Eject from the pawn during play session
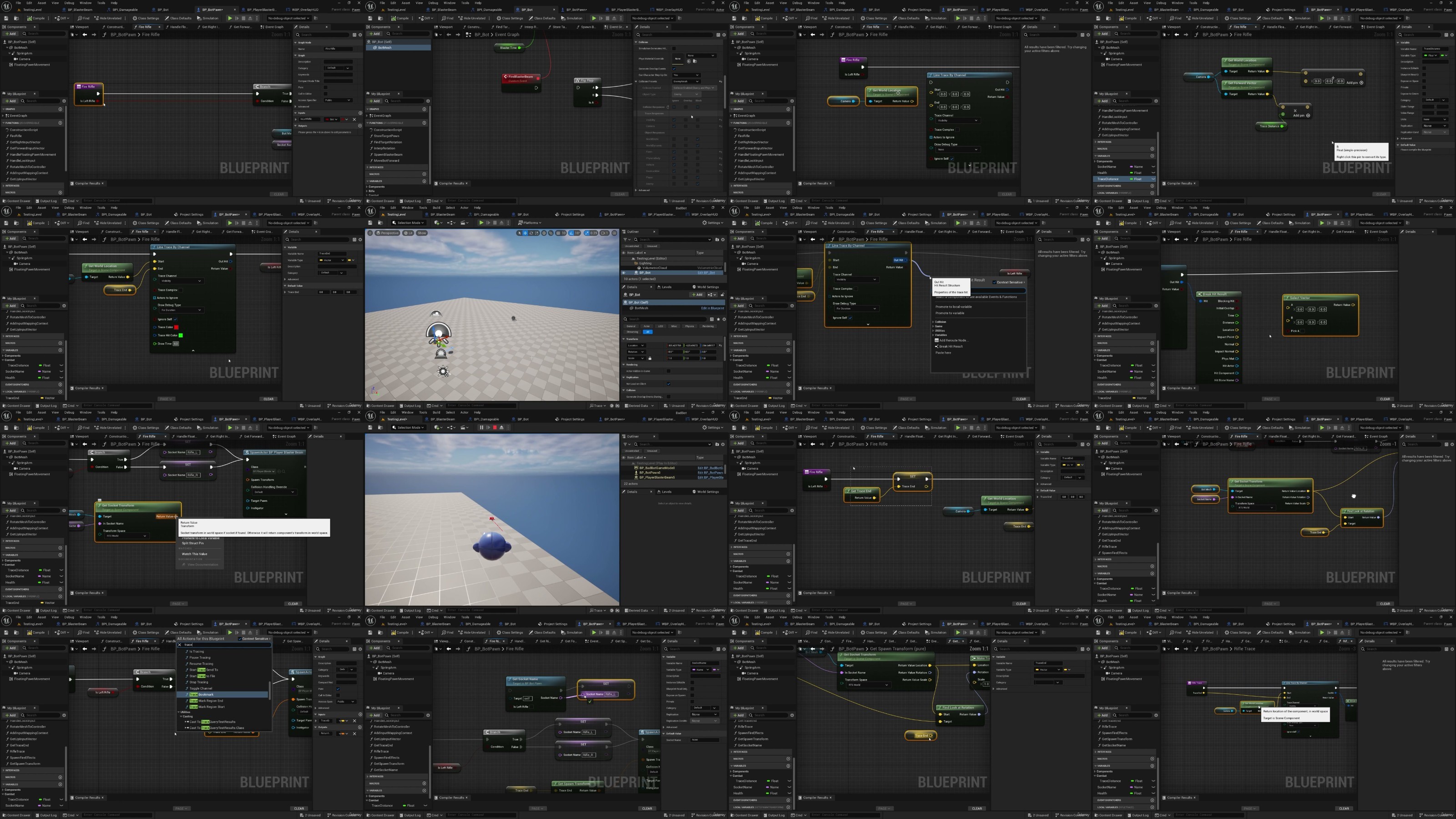The width and height of the screenshot is (1456, 819). 502,428
